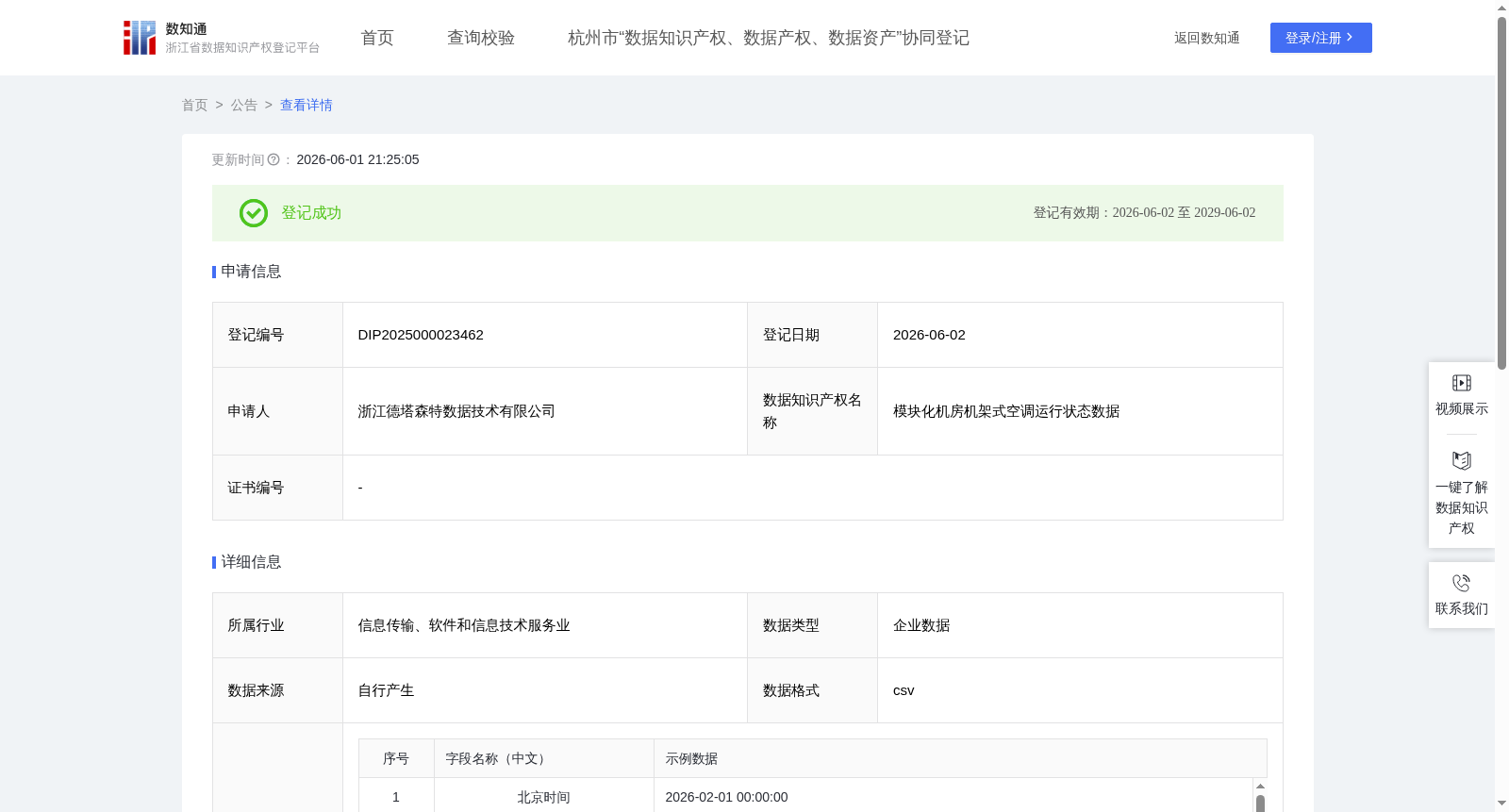Click the 北京时间 field name cell
The width and height of the screenshot is (1509, 812).
544,798
